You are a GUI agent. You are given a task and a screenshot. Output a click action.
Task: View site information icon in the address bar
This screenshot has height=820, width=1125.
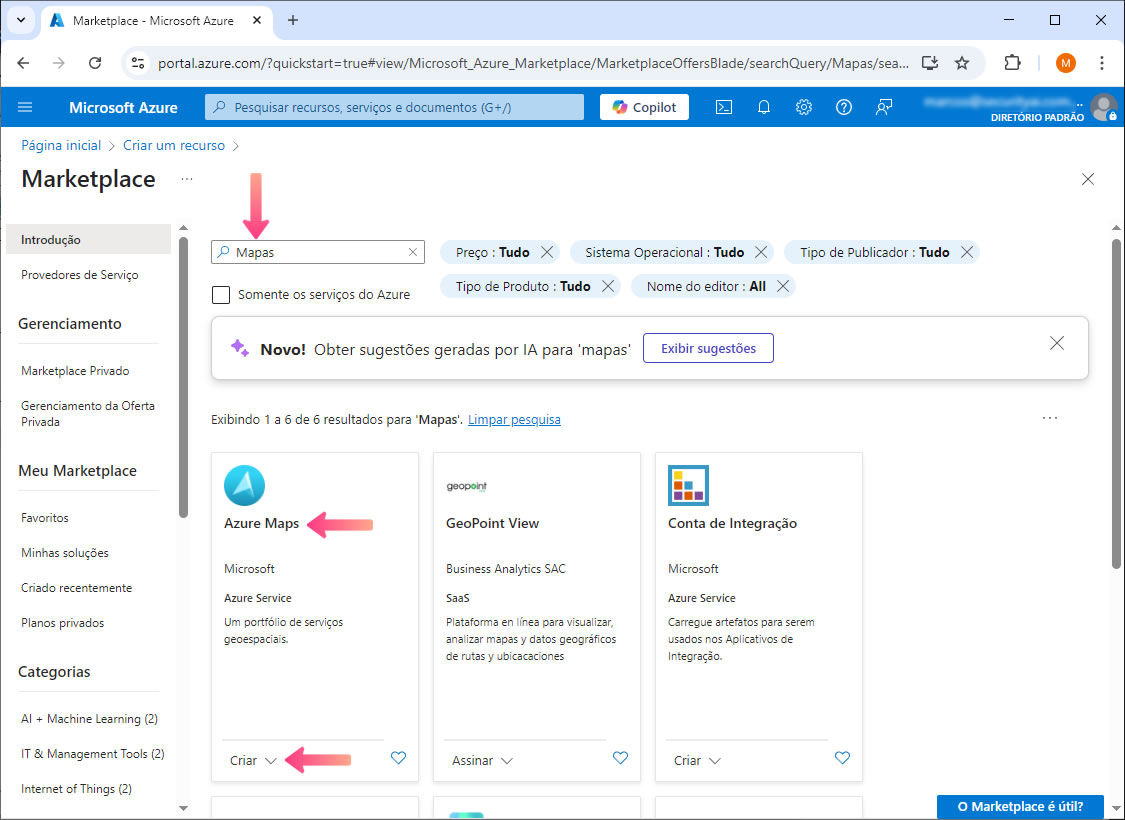[137, 63]
